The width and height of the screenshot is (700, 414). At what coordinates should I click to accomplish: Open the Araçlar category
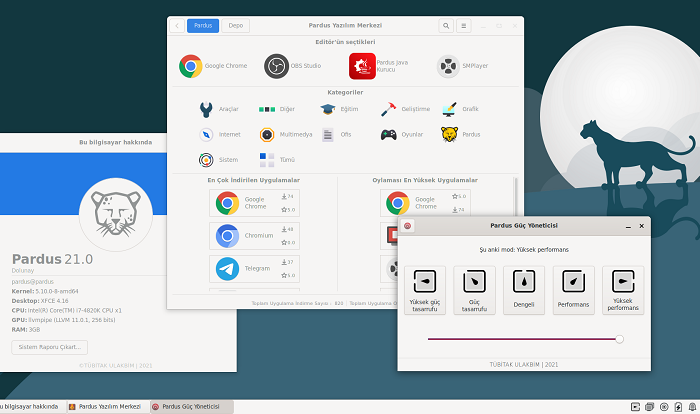pyautogui.click(x=219, y=109)
